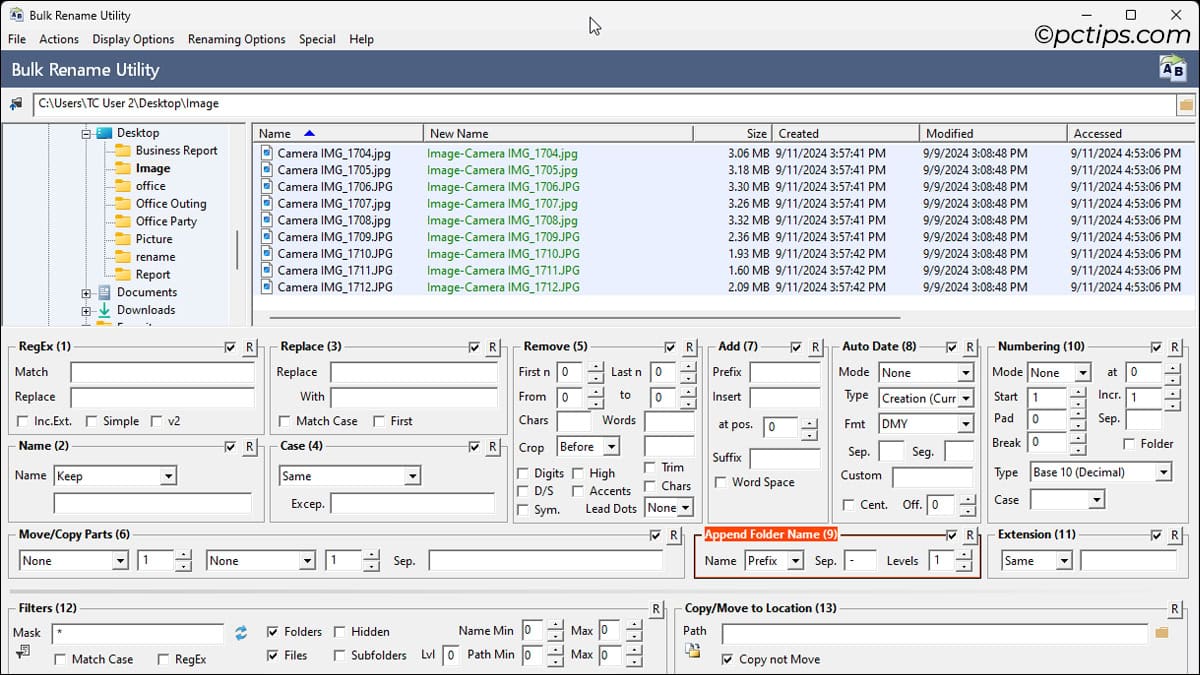Click the small icon left of the folder path box

tap(16, 103)
